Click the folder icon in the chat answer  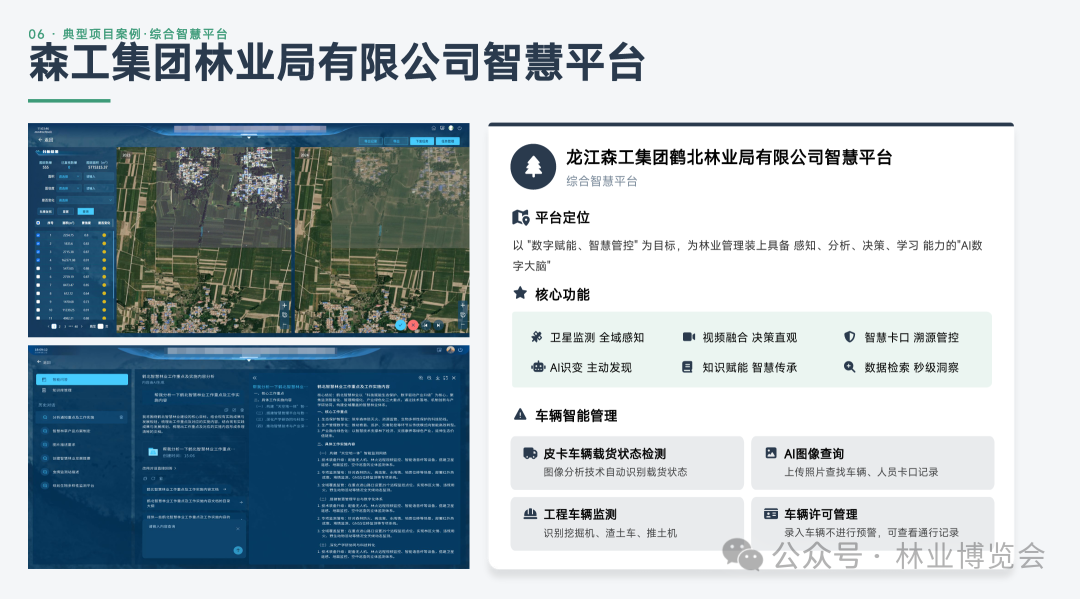pos(153,452)
